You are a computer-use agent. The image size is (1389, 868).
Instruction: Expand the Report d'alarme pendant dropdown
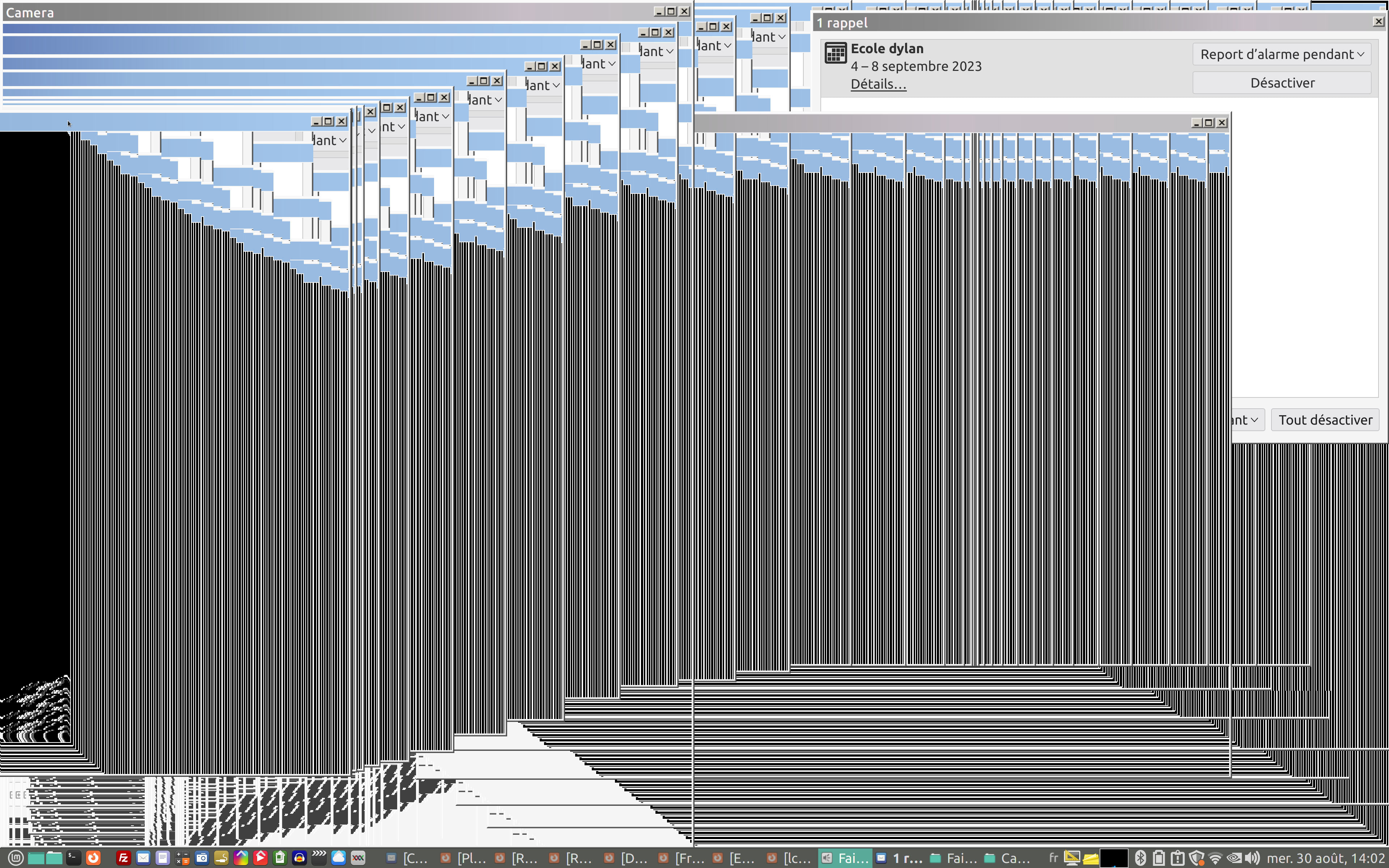(1281, 54)
